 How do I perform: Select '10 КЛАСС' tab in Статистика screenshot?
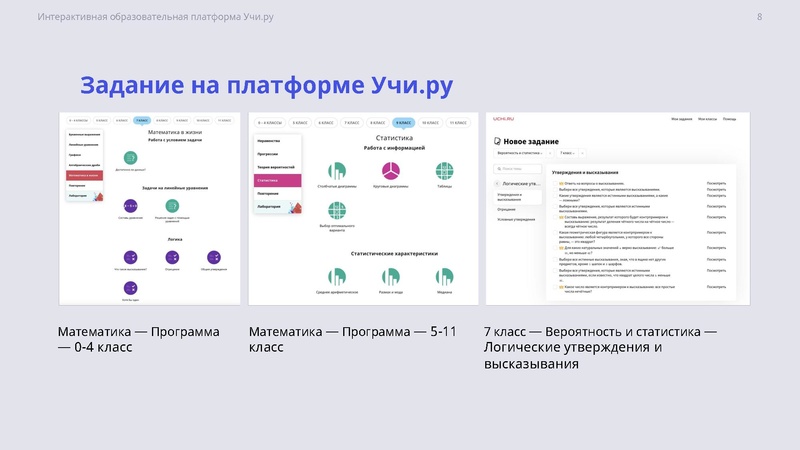click(431, 123)
